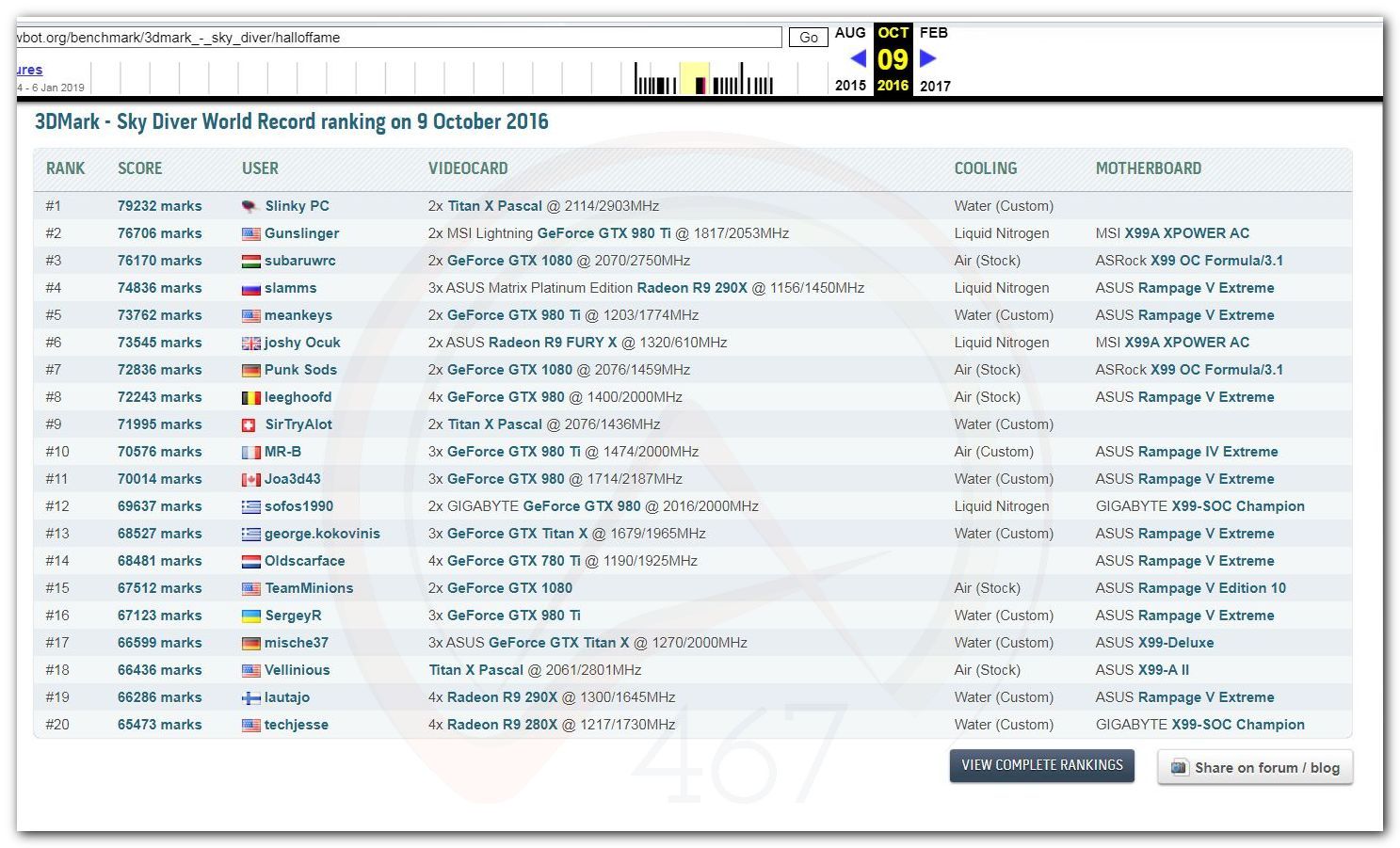Click GeForce GTX 980 Ti link in Gunslinger row

point(604,233)
